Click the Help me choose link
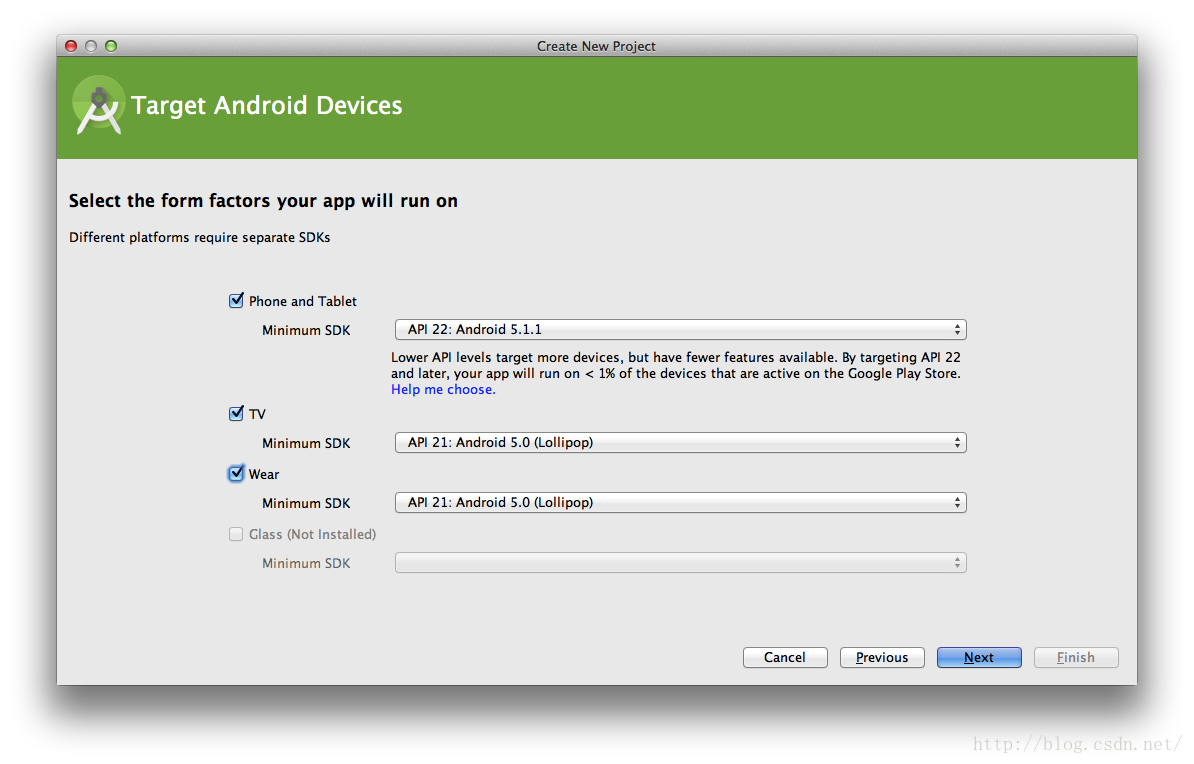1194x764 pixels. 443,389
